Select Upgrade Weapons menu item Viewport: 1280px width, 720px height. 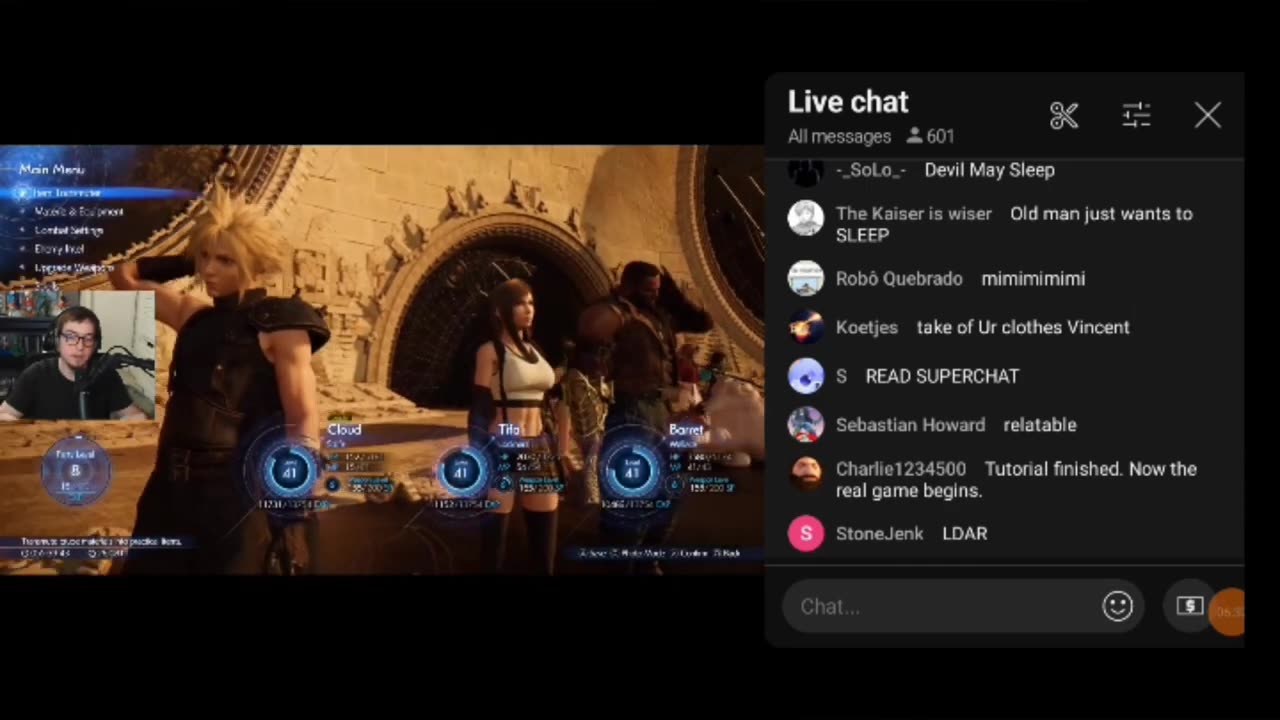[73, 268]
